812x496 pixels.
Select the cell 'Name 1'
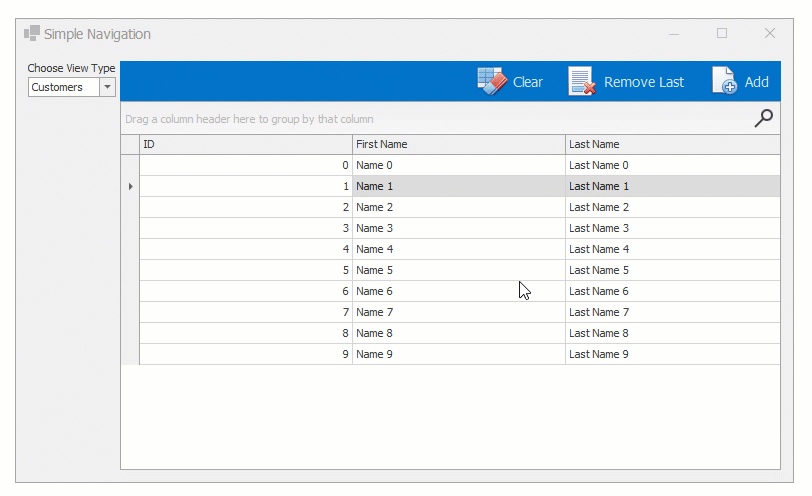coord(458,186)
